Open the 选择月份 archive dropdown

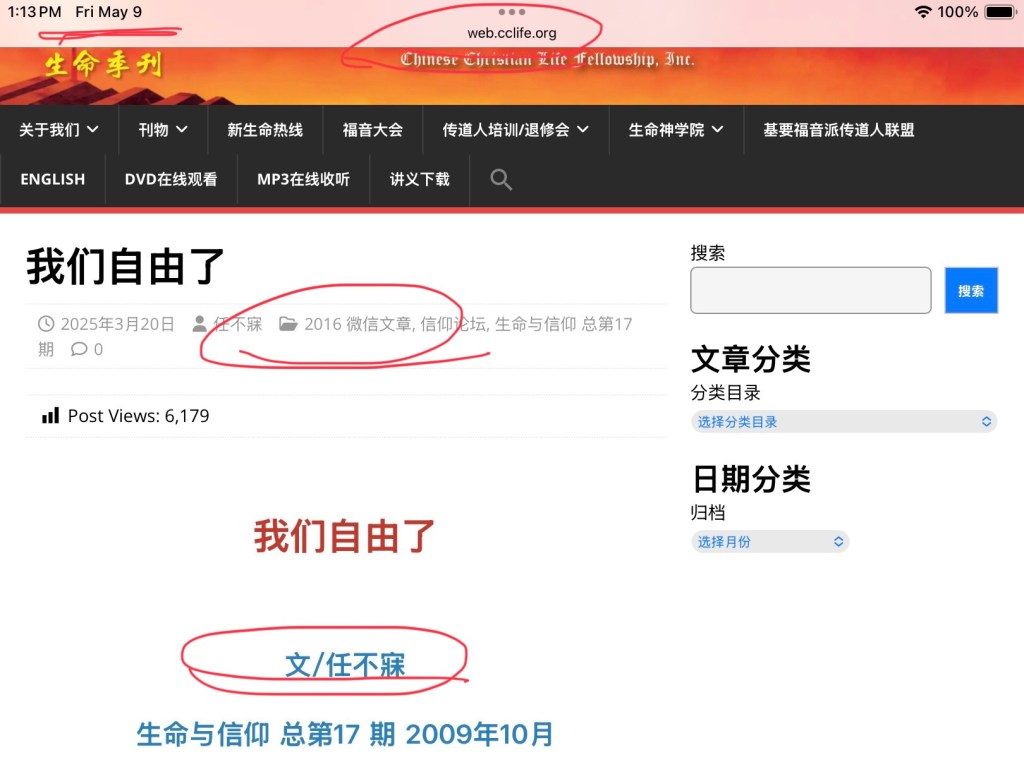pos(769,542)
